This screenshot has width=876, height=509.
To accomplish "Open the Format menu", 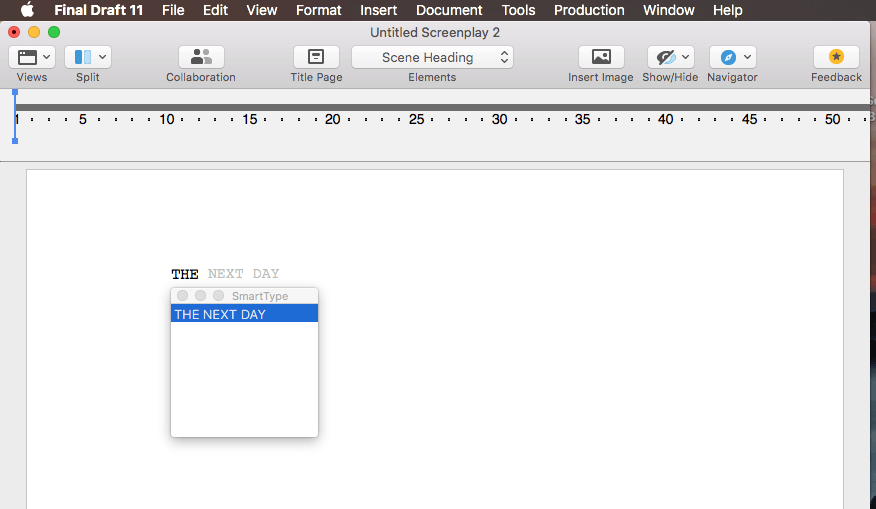I will tap(318, 10).
